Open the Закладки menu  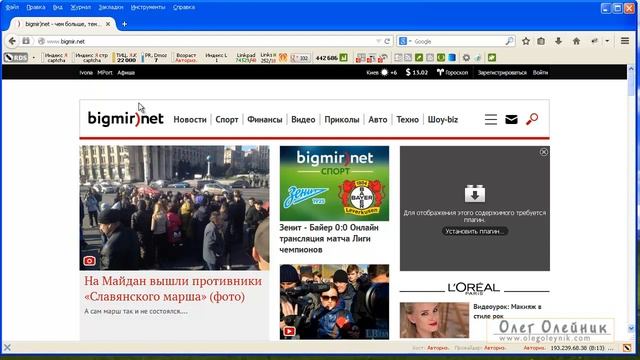pos(111,7)
